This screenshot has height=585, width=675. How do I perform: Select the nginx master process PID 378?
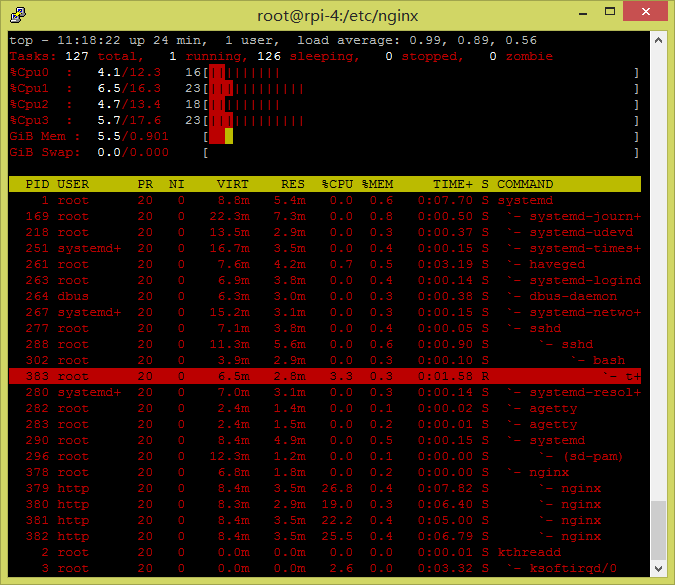coord(325,472)
